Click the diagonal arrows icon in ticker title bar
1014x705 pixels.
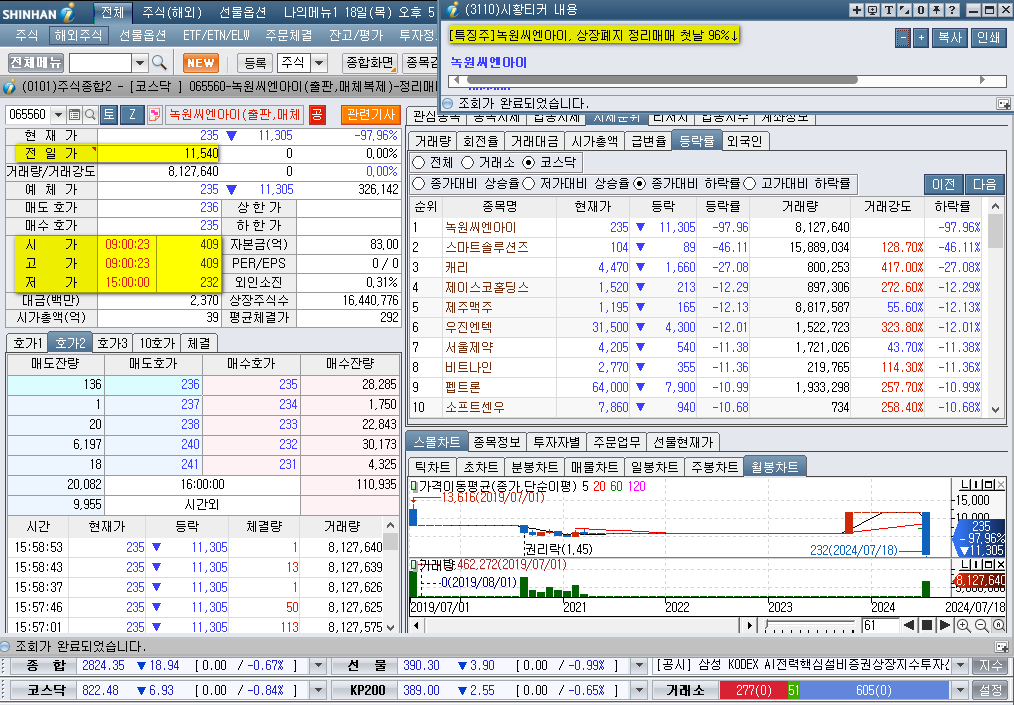pos(904,10)
